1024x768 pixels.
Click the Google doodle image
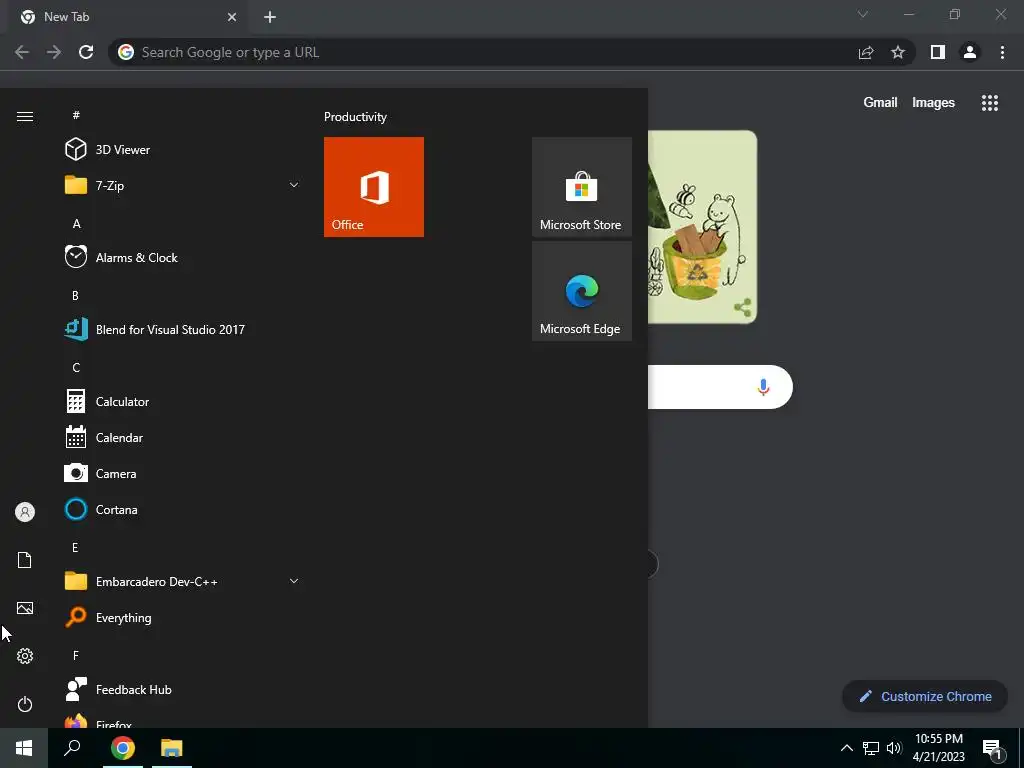point(703,227)
